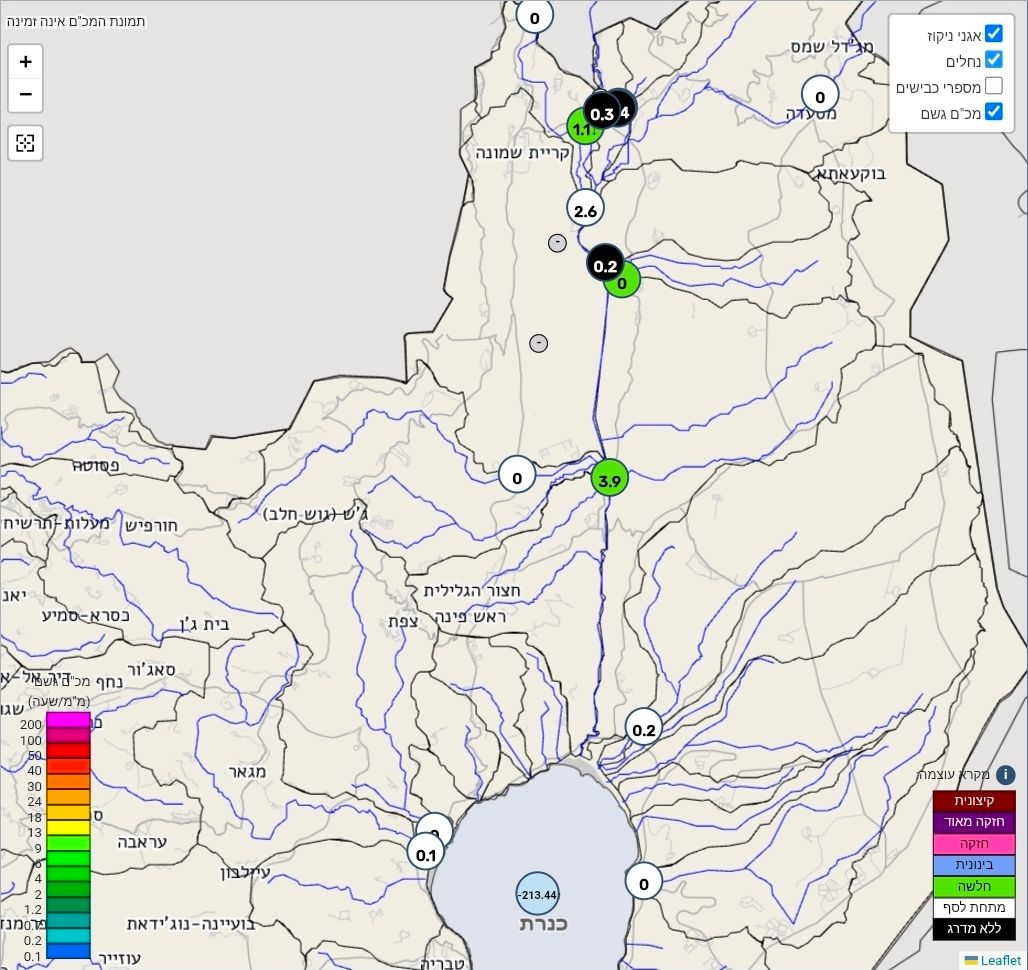This screenshot has height=970, width=1028.
Task: Open the info icon beside מקרא עוצמה
Action: coord(1005,775)
